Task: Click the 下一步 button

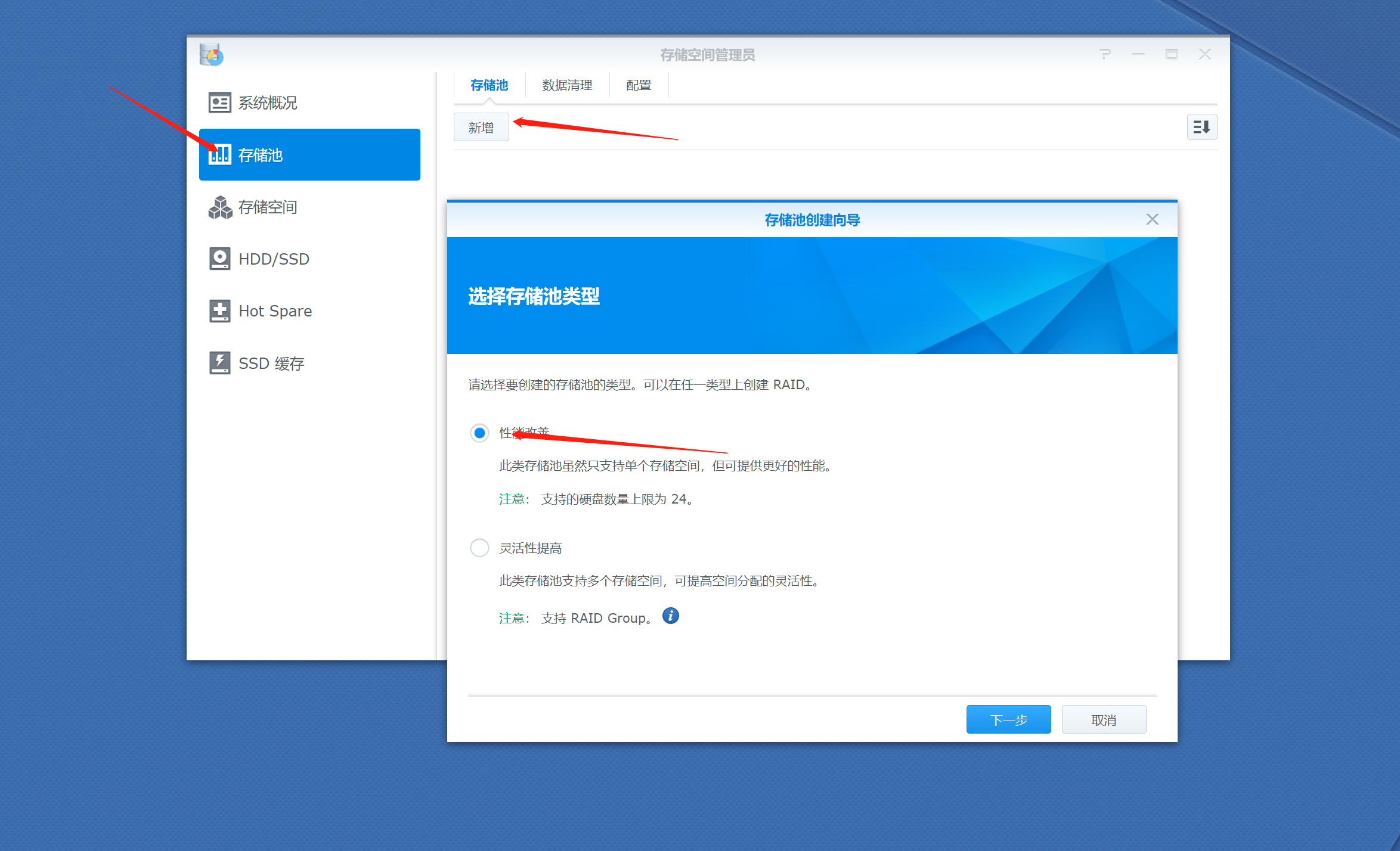Action: tap(1008, 720)
